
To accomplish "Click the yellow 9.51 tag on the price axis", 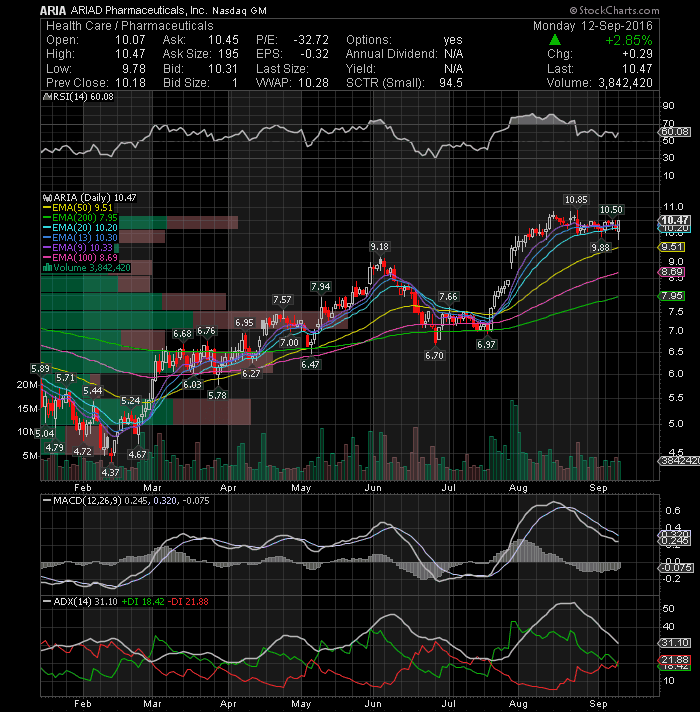I will coord(672,247).
